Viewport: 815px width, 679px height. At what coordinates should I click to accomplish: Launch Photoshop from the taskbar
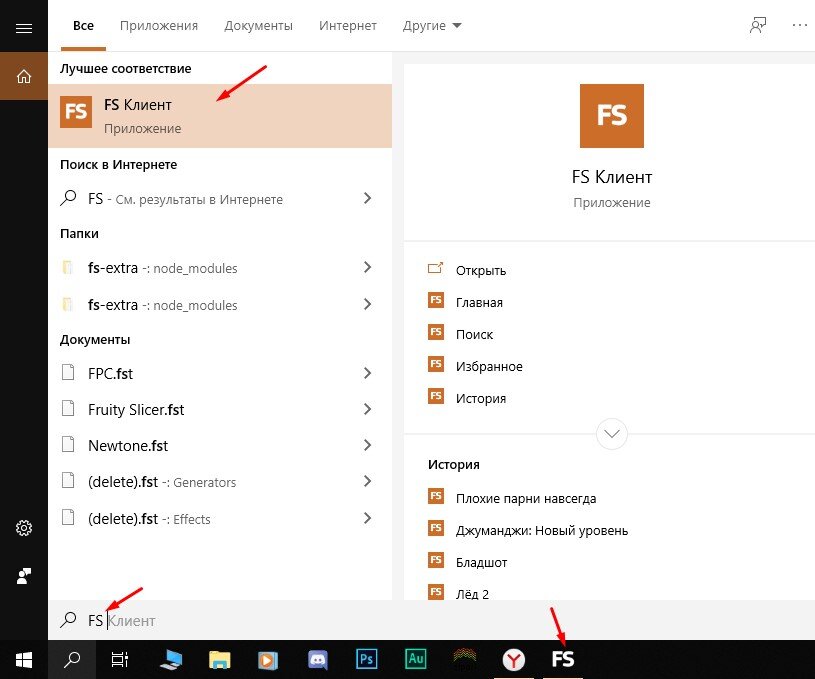(366, 659)
